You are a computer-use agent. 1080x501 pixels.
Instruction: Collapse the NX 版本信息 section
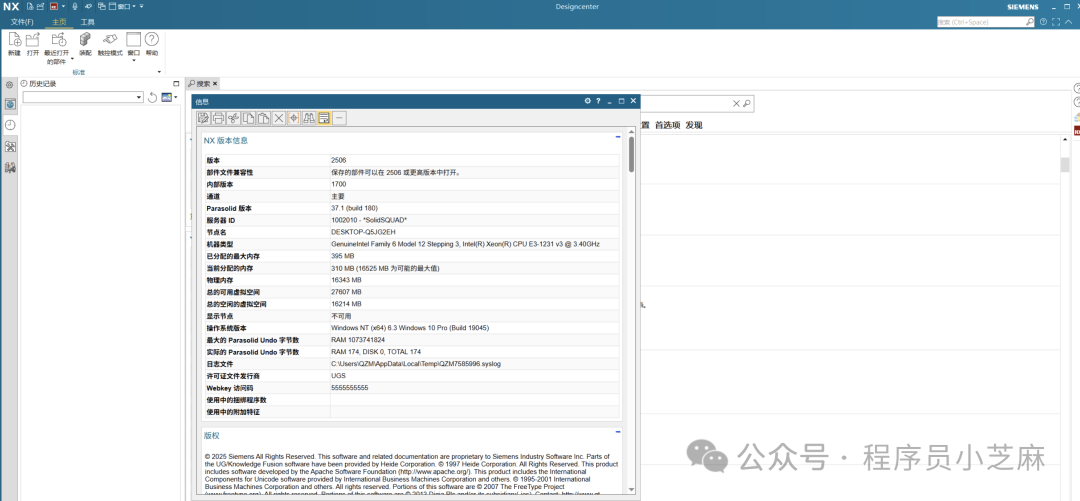(618, 136)
